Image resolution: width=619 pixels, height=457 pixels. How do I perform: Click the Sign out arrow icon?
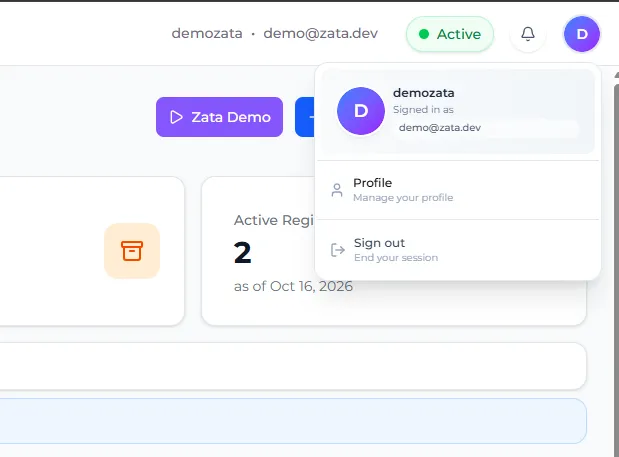tap(338, 250)
